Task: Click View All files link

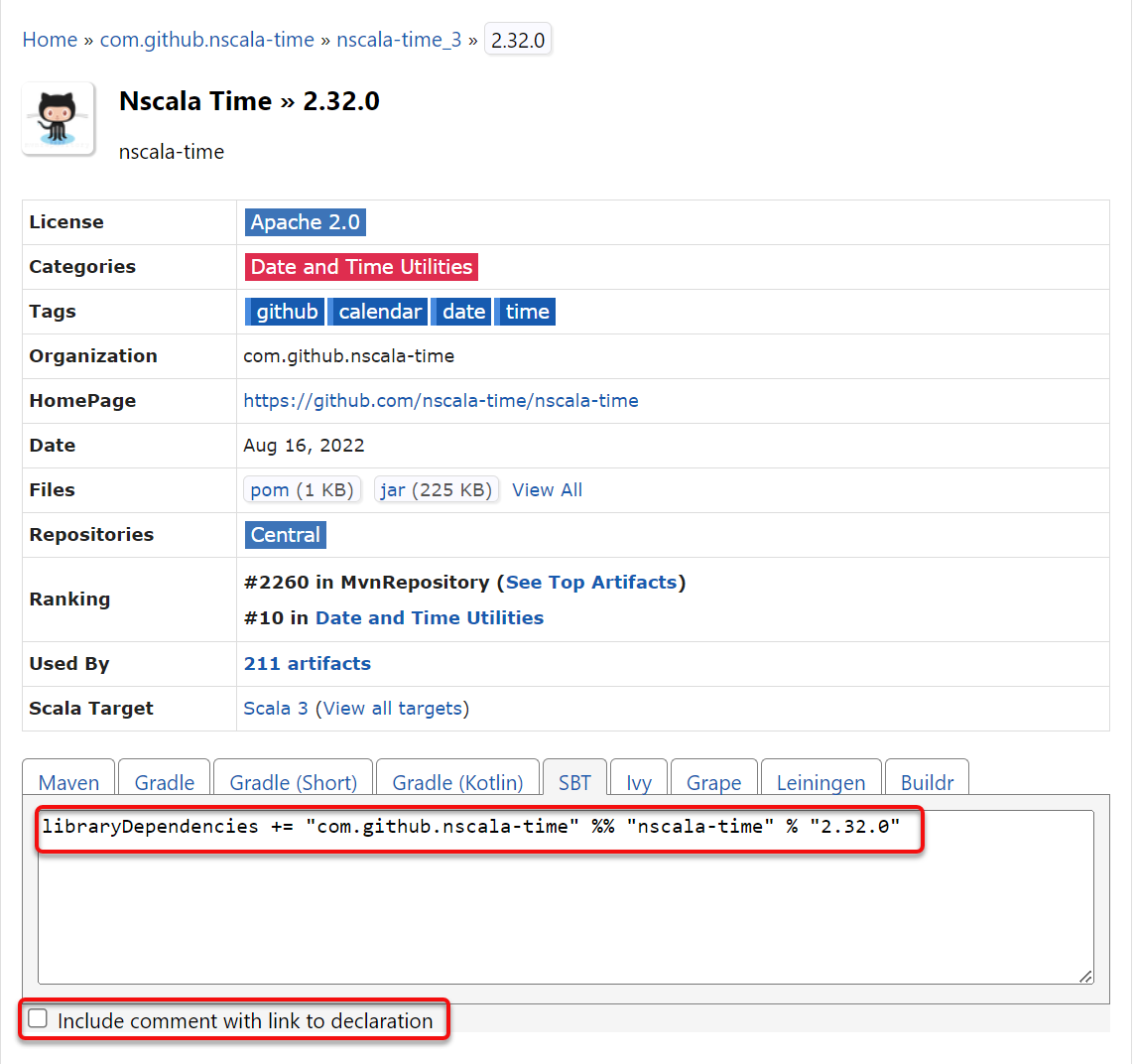Action: point(547,490)
